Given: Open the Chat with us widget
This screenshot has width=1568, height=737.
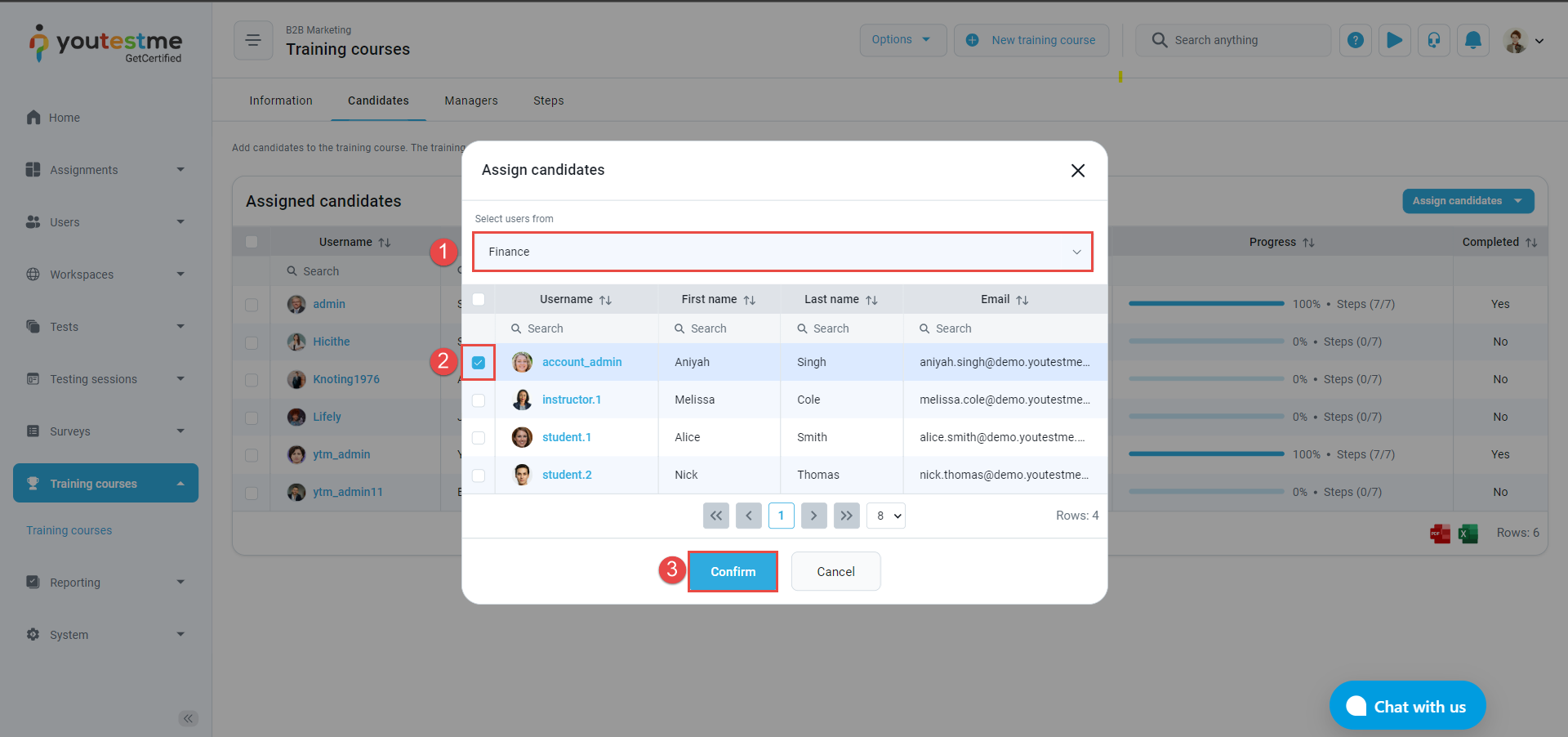Looking at the screenshot, I should pyautogui.click(x=1407, y=706).
